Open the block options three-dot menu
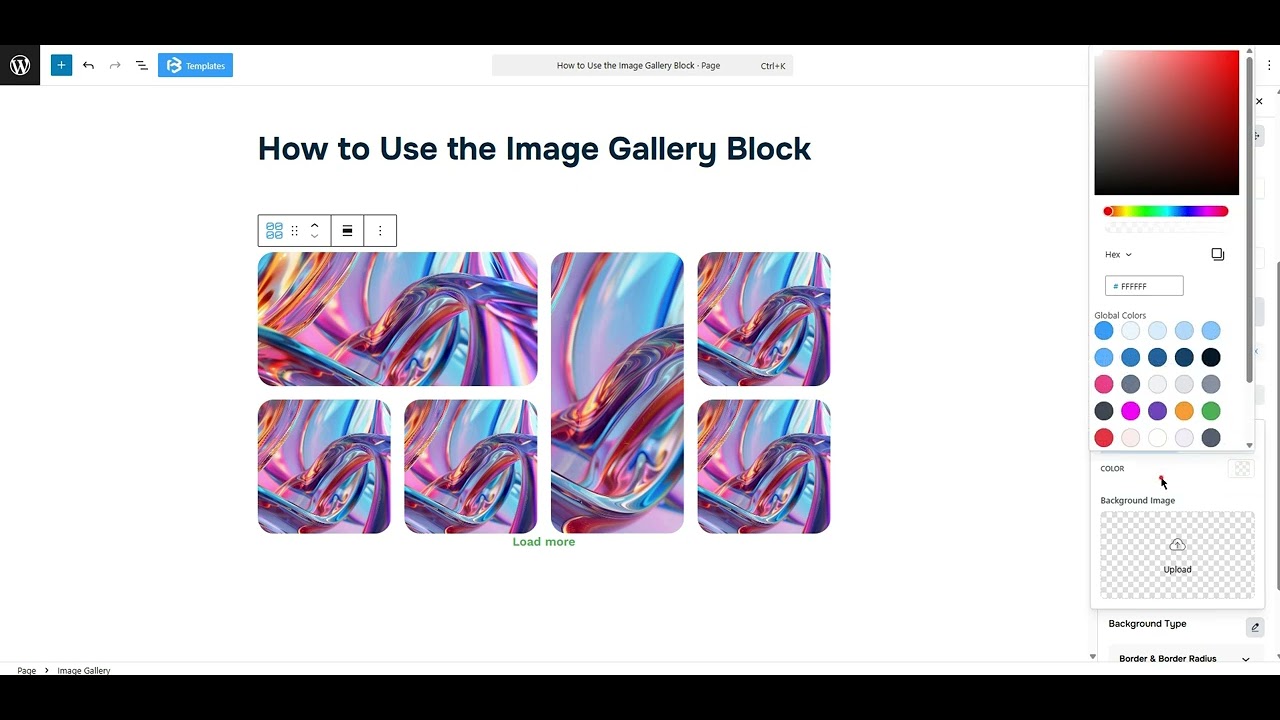1280x720 pixels. [380, 230]
